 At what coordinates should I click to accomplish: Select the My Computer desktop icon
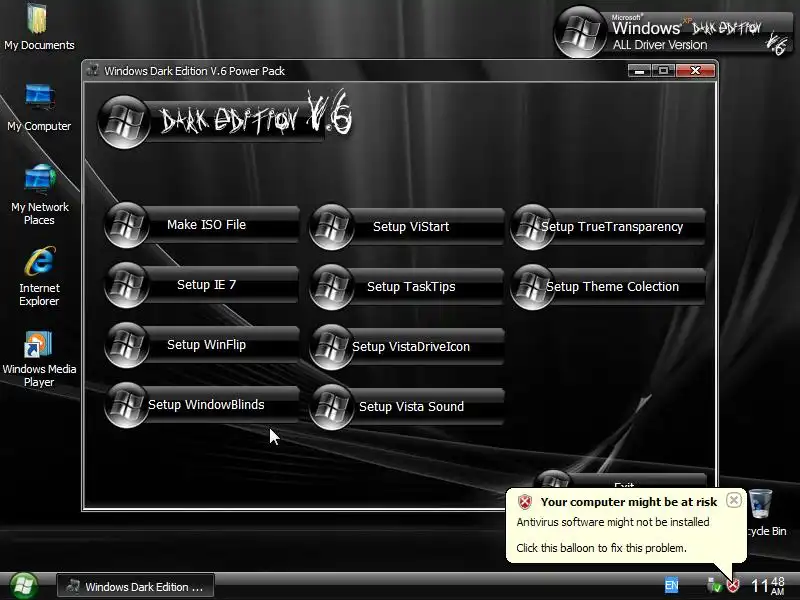click(x=39, y=108)
